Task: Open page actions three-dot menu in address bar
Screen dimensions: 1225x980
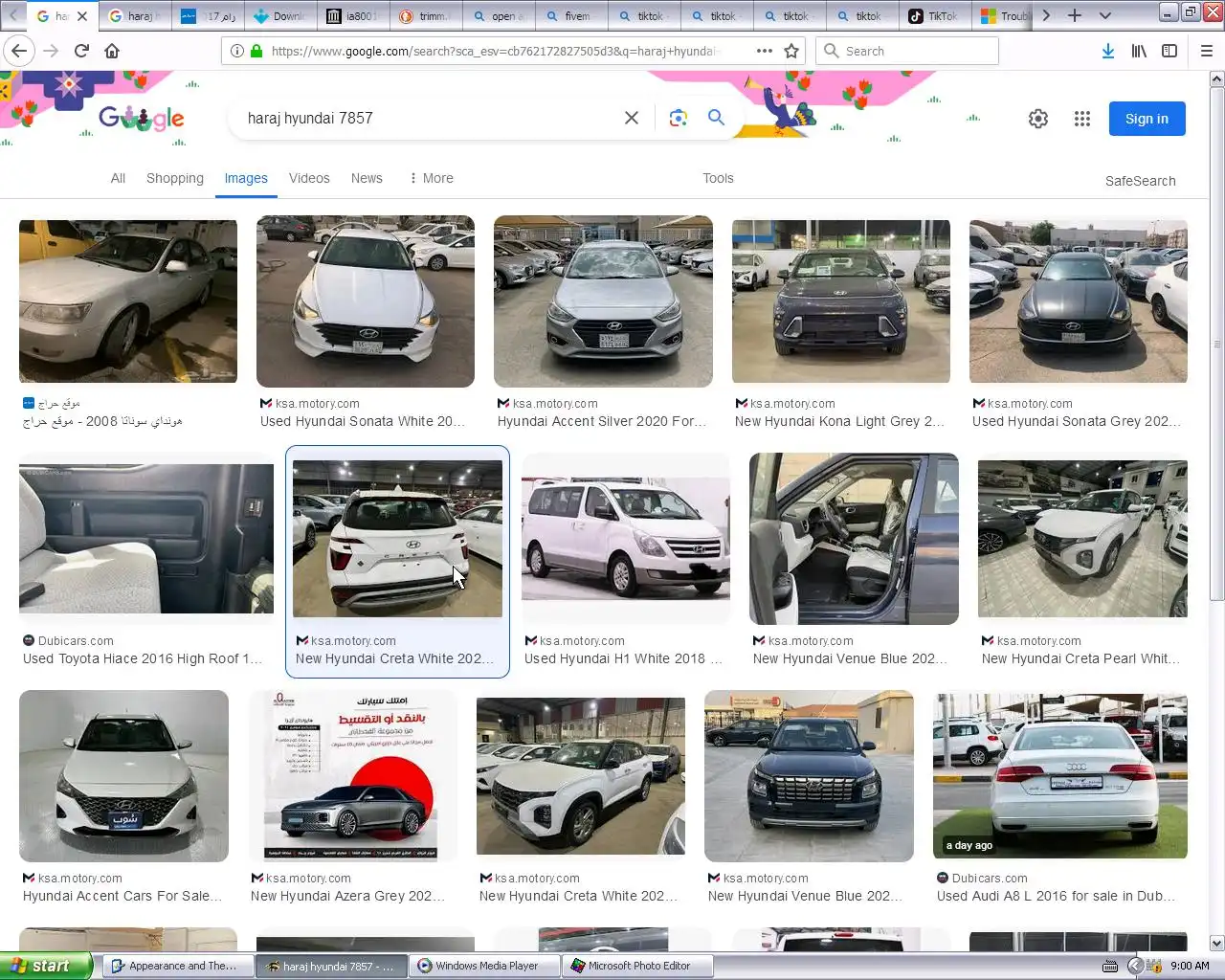Action: [765, 51]
